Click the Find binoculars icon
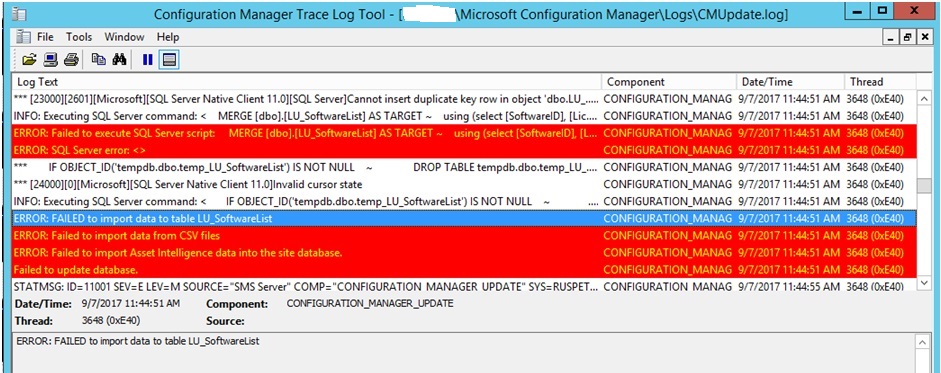 coord(119,59)
